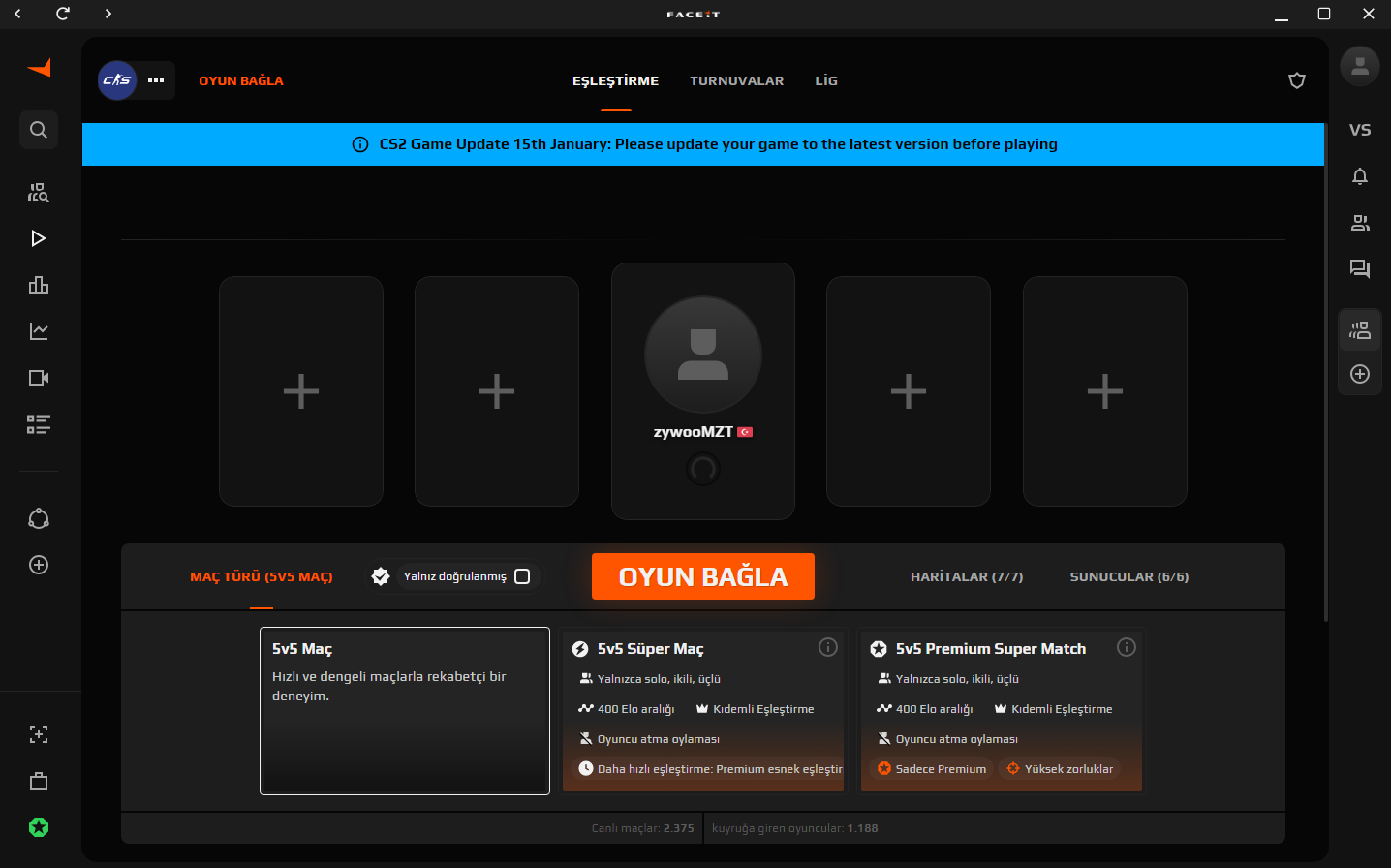The image size is (1391, 868).
Task: Select the play triangle icon in left sidebar
Action: point(39,238)
